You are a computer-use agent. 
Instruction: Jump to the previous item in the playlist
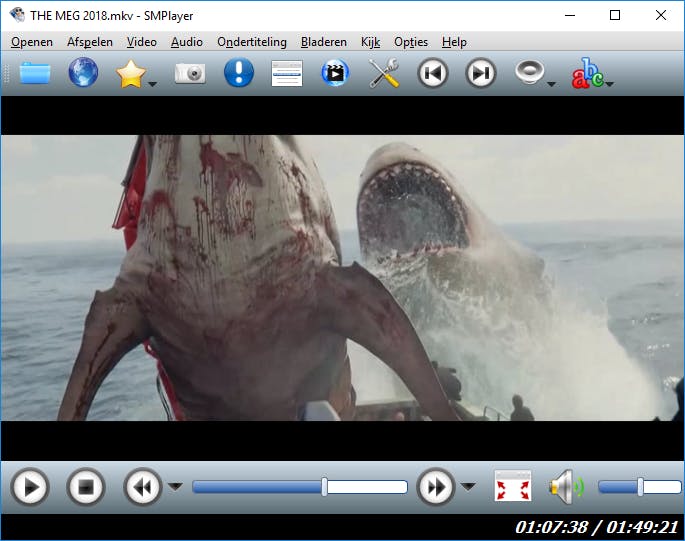[x=432, y=73]
